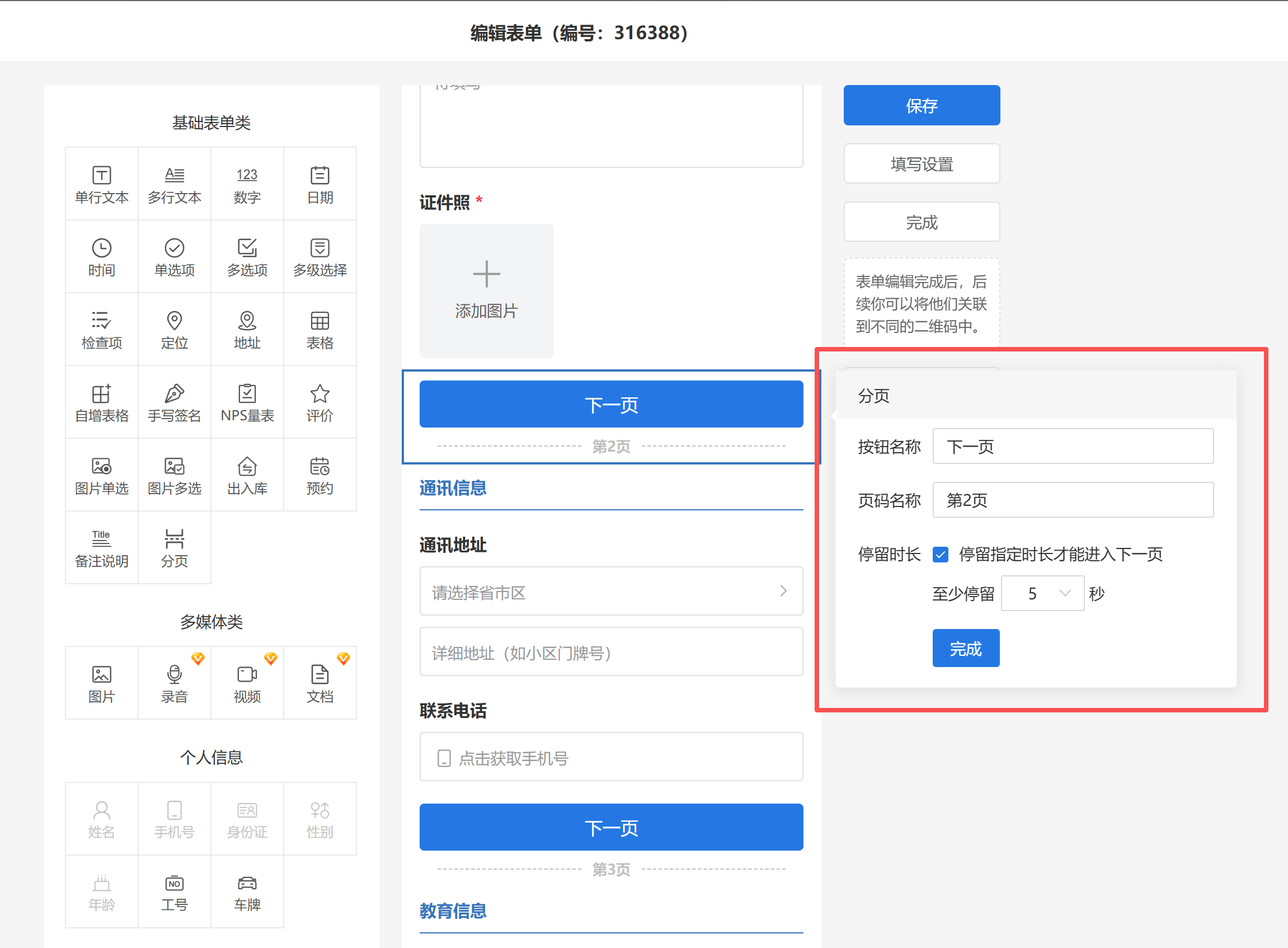
Task: Click the 教育信息 section heading
Action: coord(453,911)
